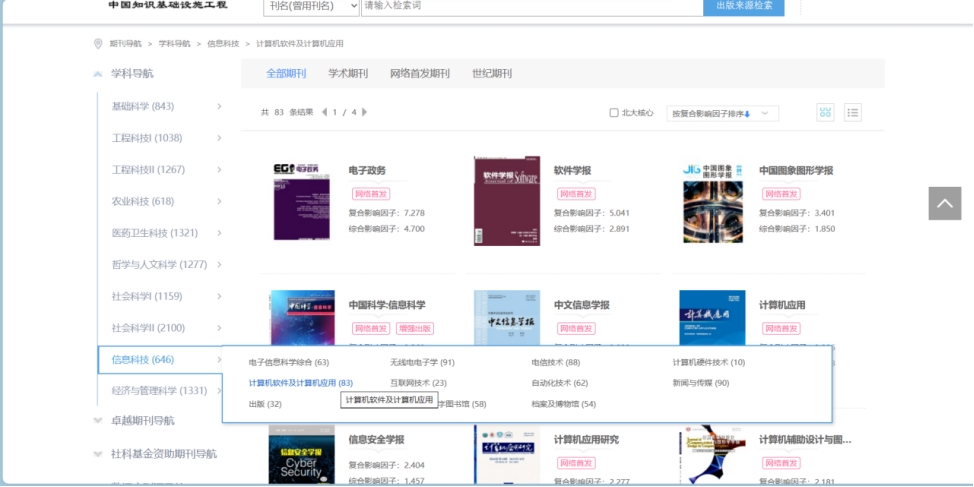Click the 计算机辅助设计与图… journal title
The height and width of the screenshot is (487, 974).
(805, 440)
